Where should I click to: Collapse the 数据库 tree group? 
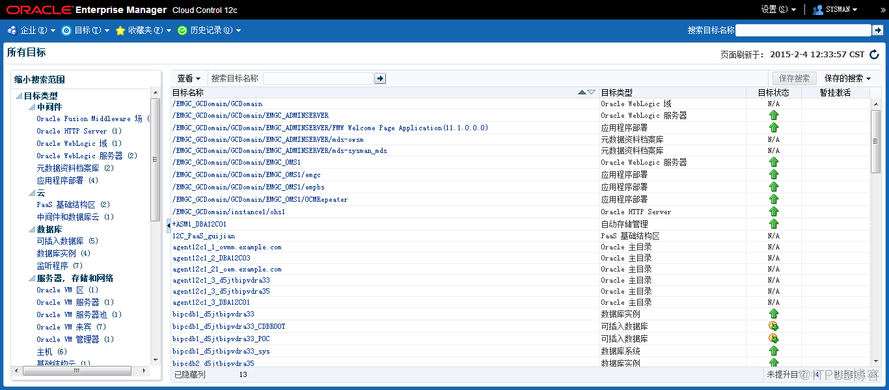tap(31, 230)
